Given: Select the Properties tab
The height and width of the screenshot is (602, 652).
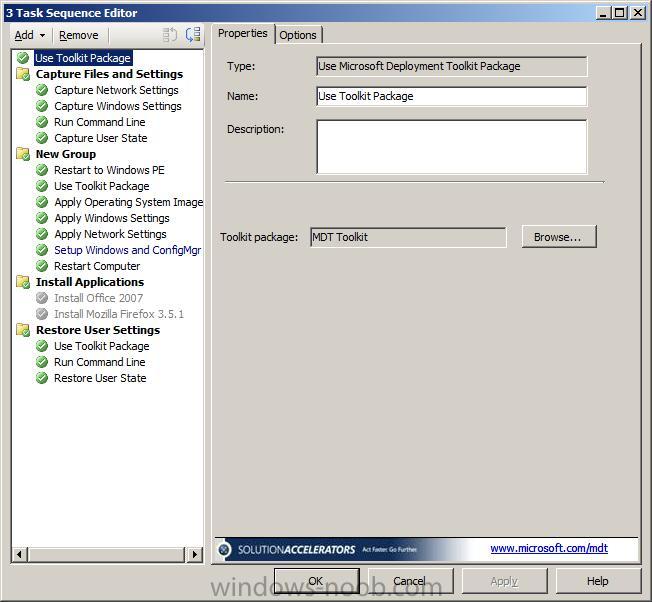Looking at the screenshot, I should pyautogui.click(x=242, y=33).
